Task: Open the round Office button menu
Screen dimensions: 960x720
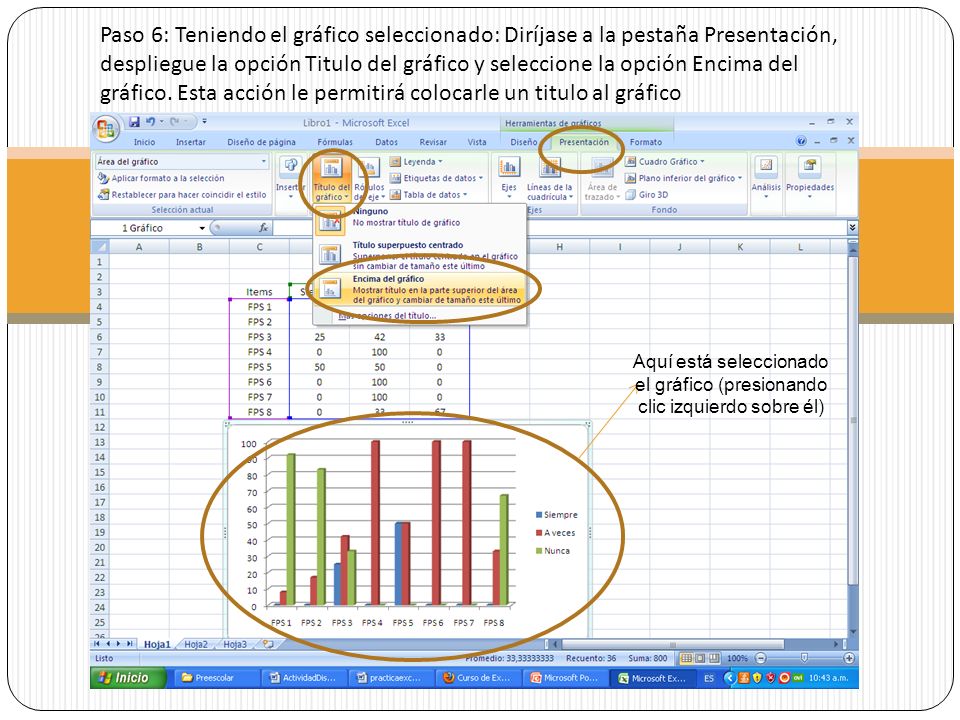Action: click(x=105, y=129)
